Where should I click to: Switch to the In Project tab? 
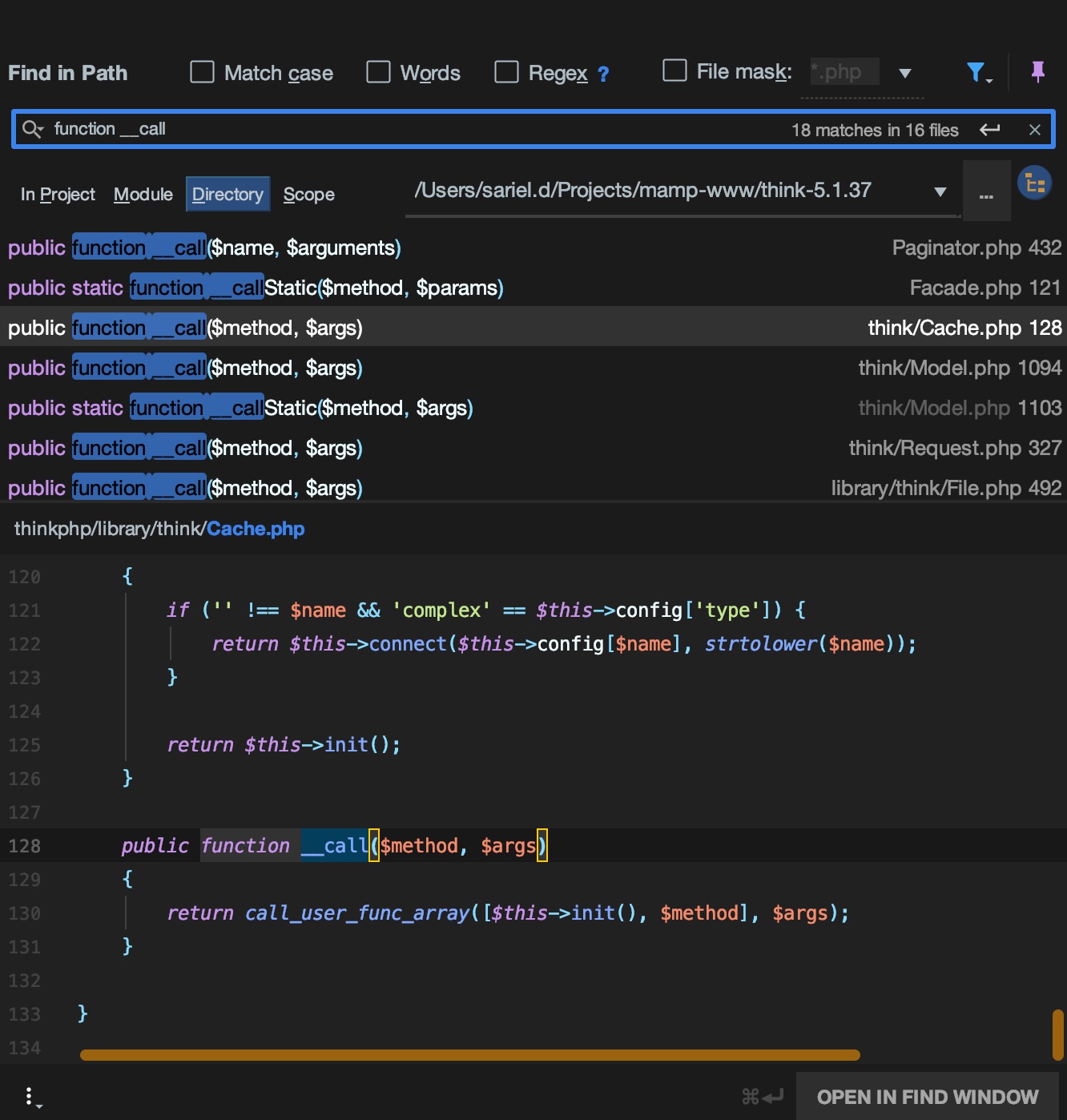(58, 195)
